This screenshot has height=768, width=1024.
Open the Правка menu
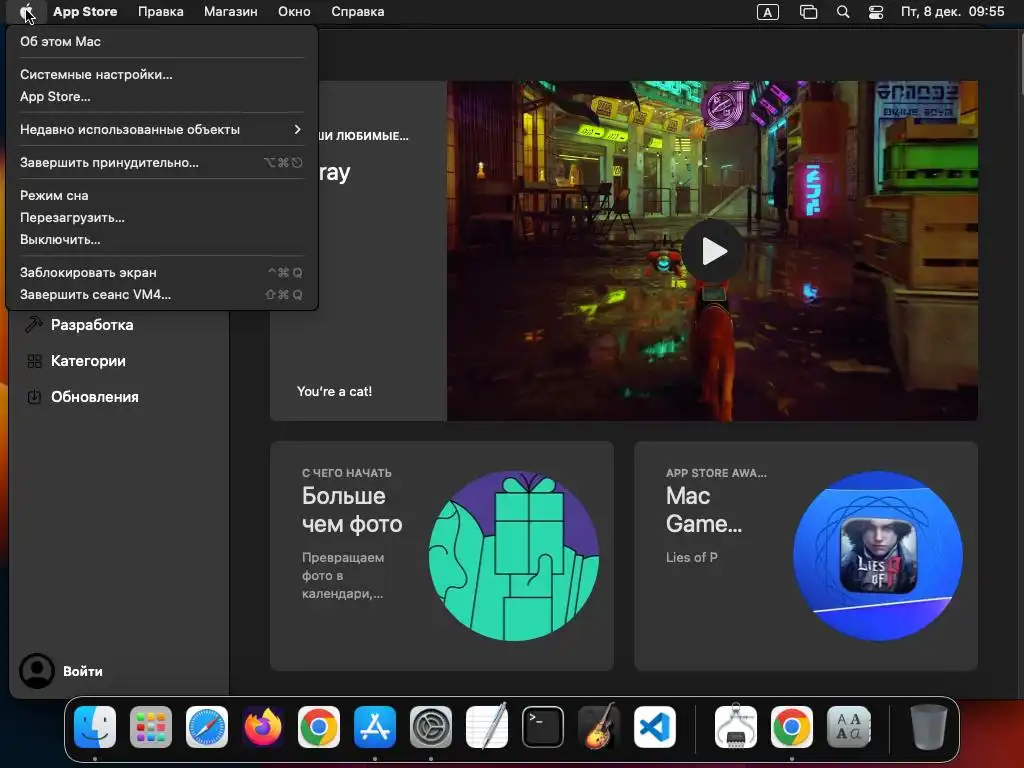click(x=161, y=12)
